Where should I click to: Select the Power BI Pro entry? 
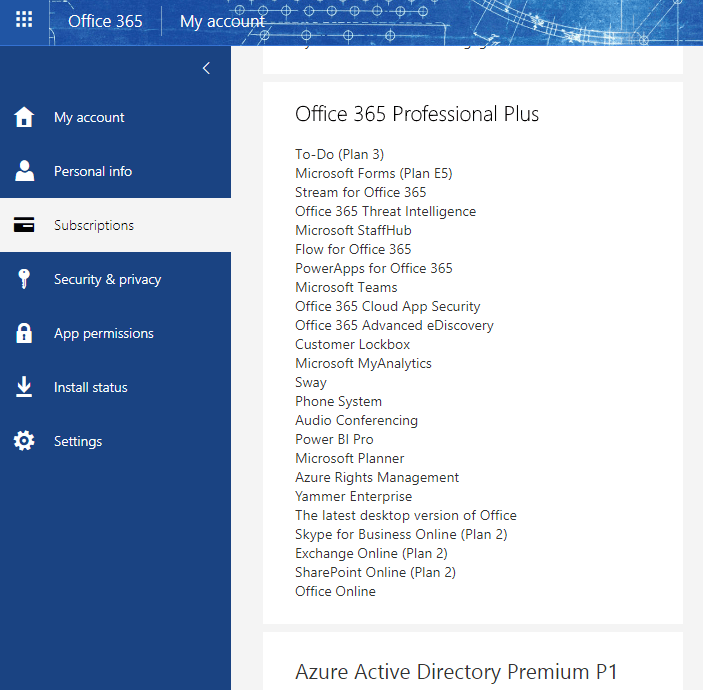tap(334, 439)
